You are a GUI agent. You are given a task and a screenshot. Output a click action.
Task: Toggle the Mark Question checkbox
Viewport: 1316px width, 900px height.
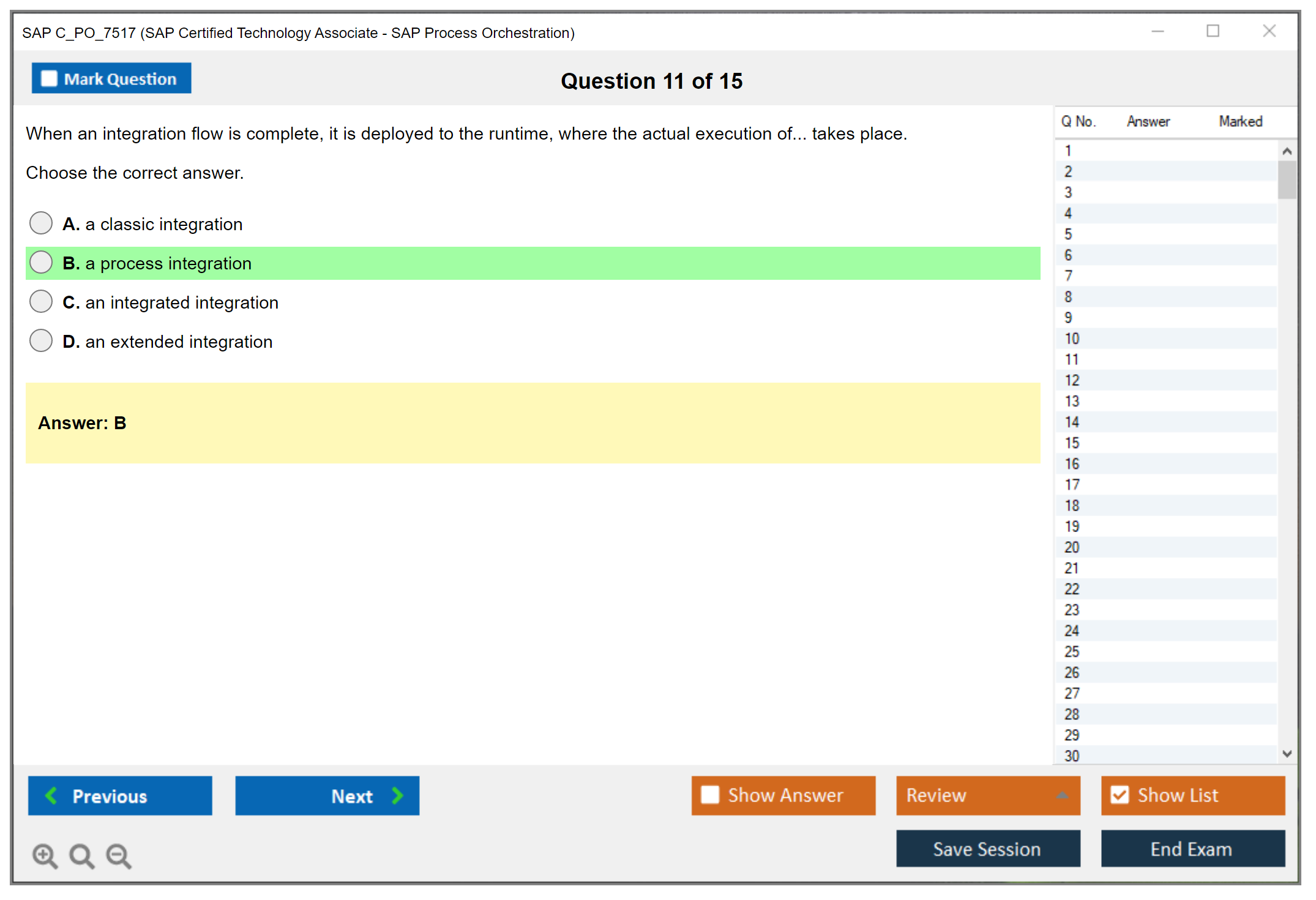coord(49,78)
